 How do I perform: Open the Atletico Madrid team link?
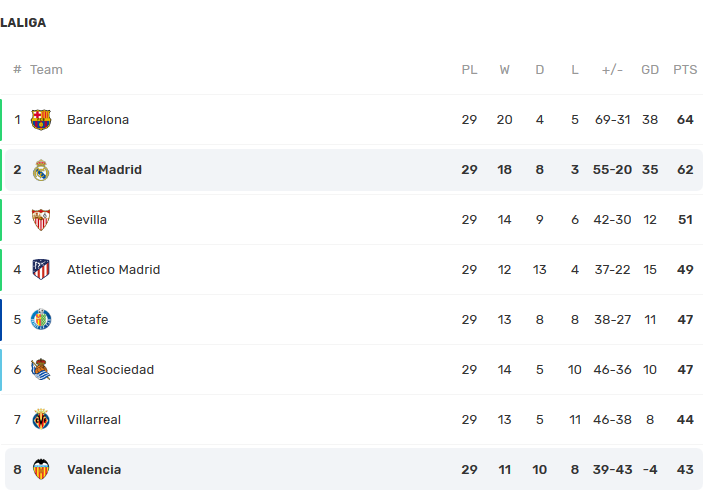pyautogui.click(x=113, y=270)
